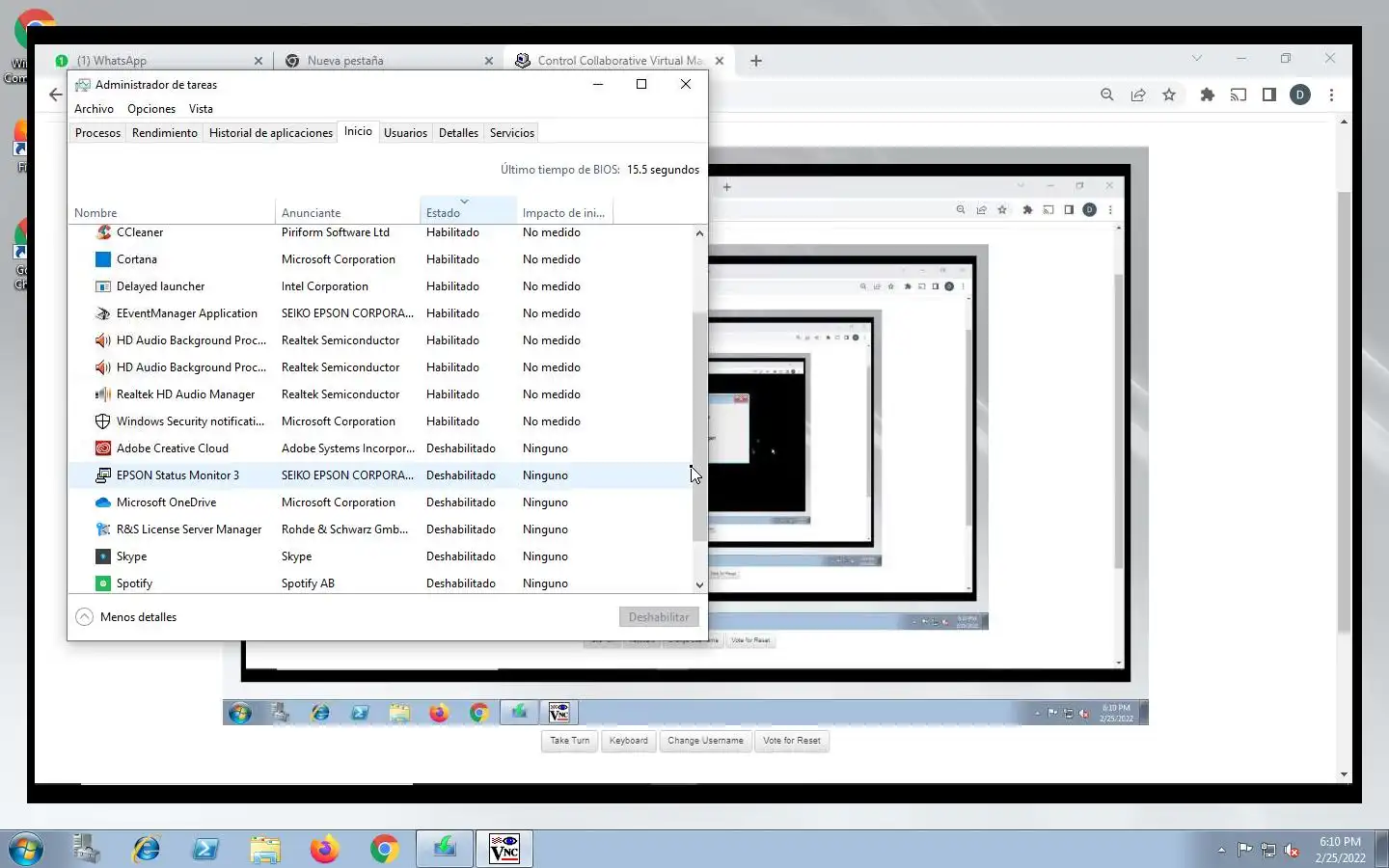This screenshot has width=1389, height=868.
Task: Click the Cortana blue square icon
Action: 103,259
